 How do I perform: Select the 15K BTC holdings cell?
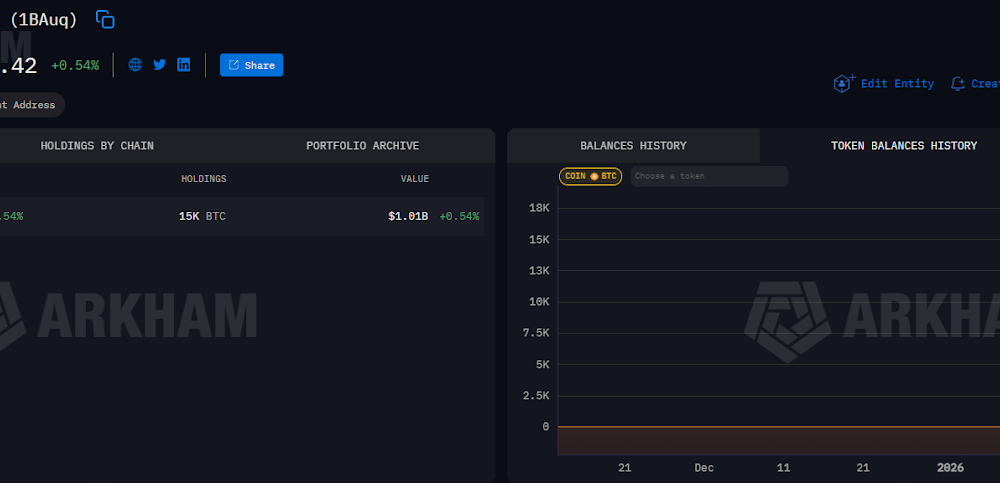(x=202, y=216)
